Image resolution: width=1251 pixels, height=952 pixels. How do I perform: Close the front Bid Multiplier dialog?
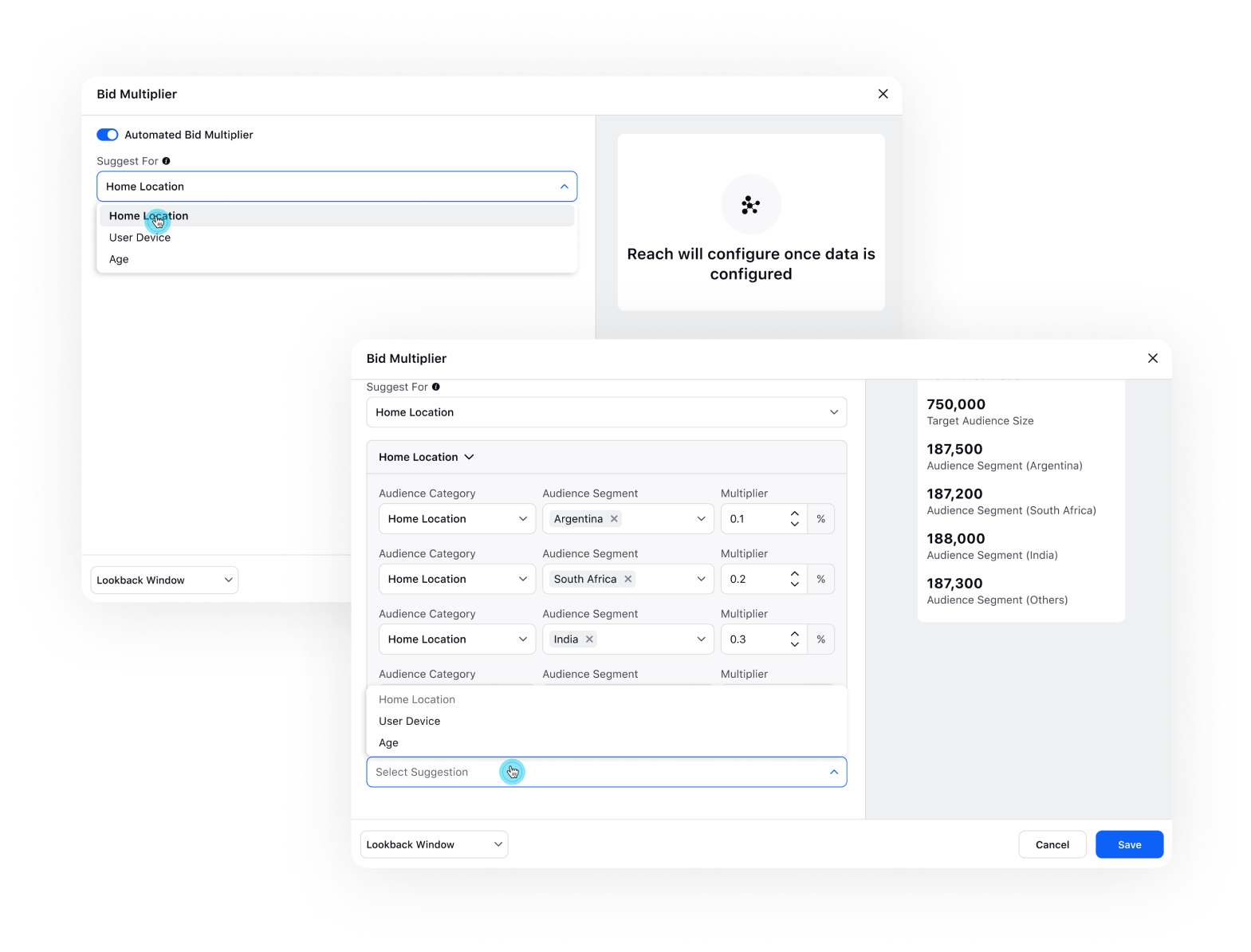point(1152,358)
